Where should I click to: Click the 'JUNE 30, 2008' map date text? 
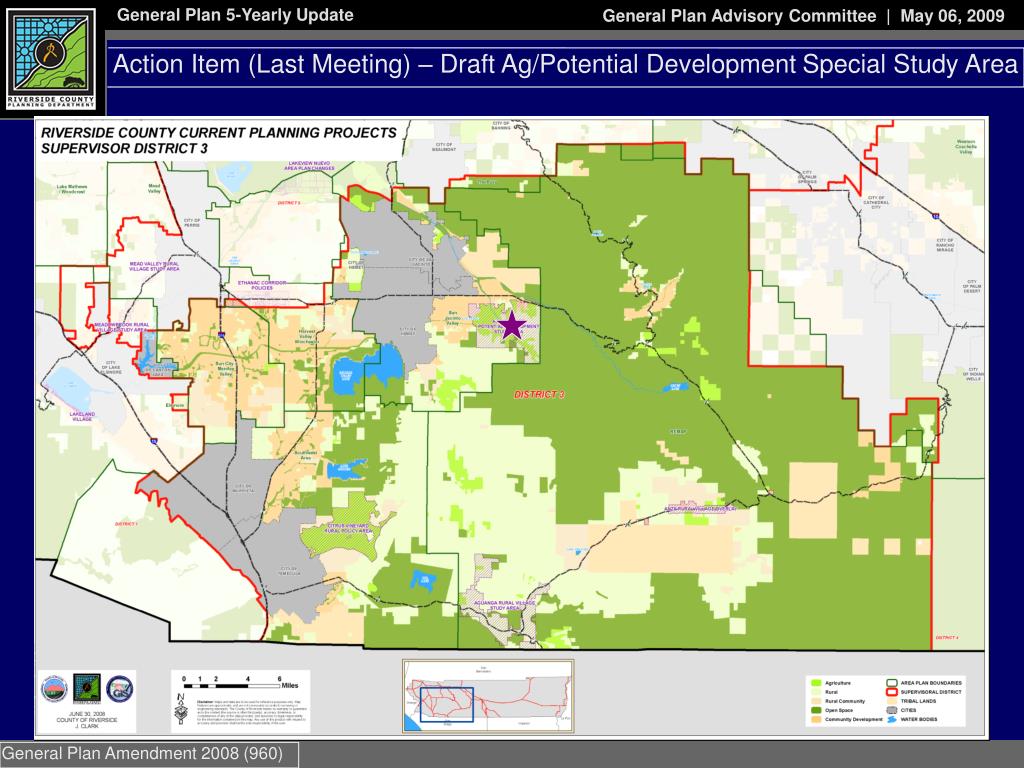pos(87,714)
